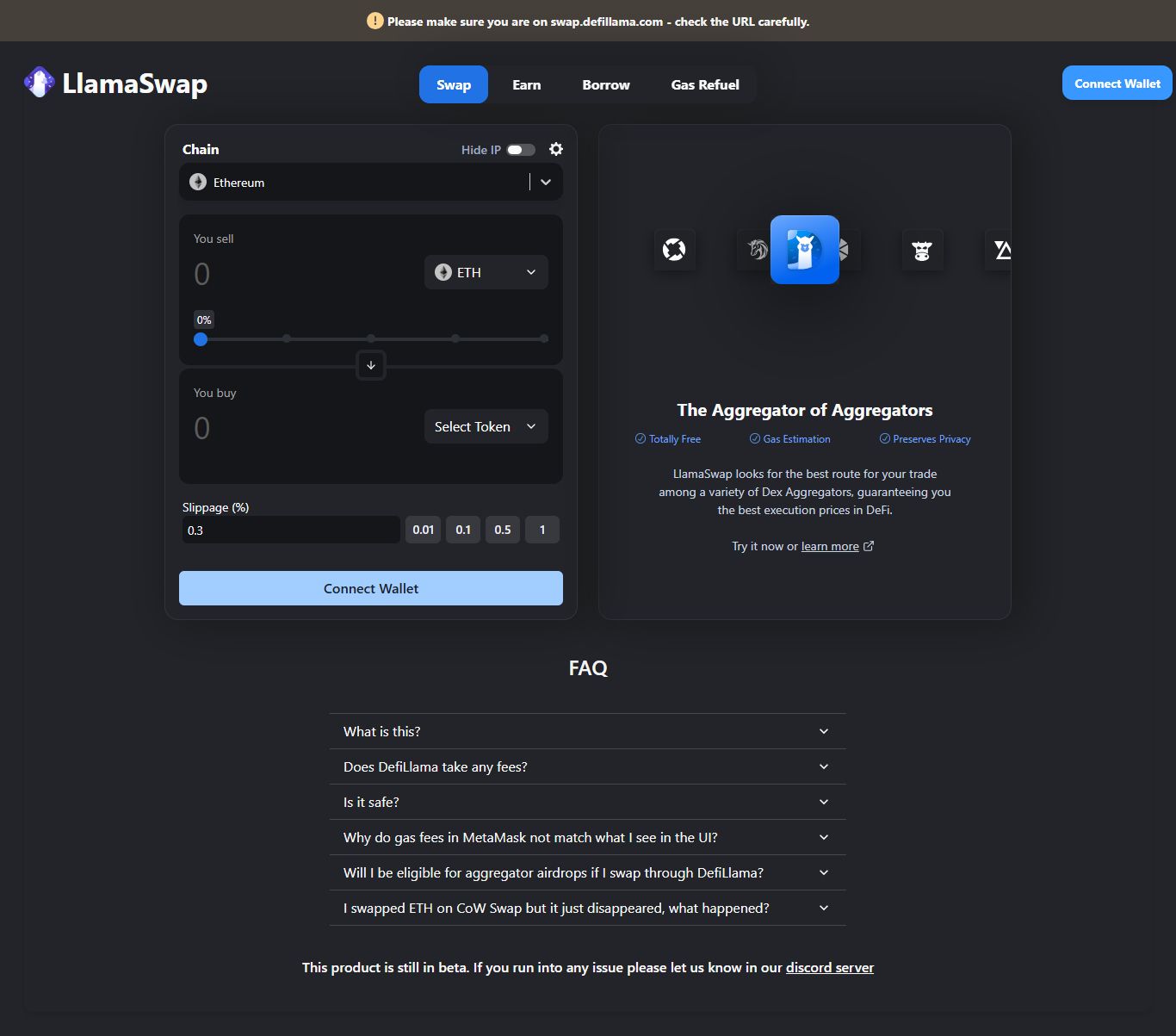The height and width of the screenshot is (1036, 1176).
Task: Click the central blue llama icon
Action: point(805,250)
